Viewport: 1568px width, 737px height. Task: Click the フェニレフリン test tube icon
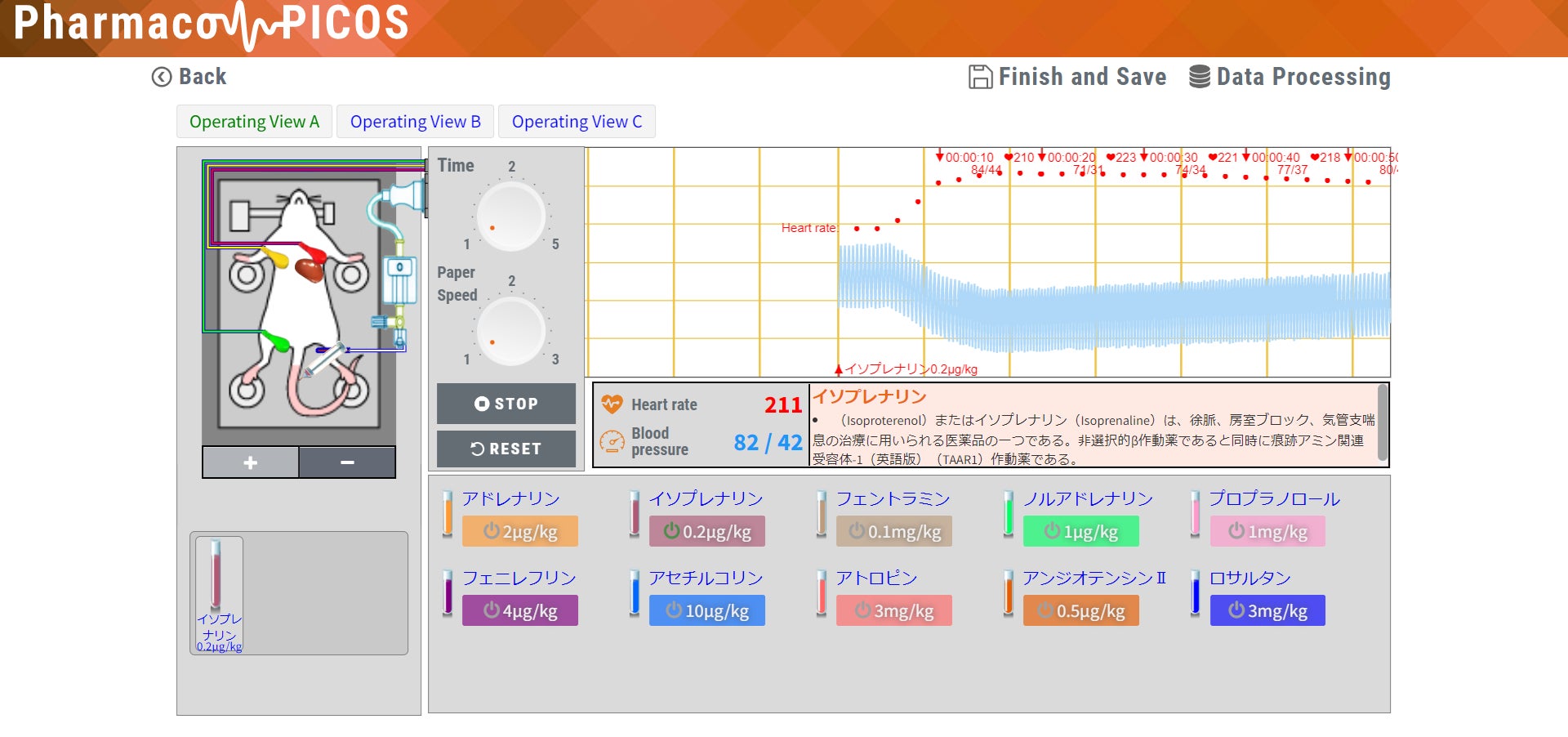(x=448, y=594)
